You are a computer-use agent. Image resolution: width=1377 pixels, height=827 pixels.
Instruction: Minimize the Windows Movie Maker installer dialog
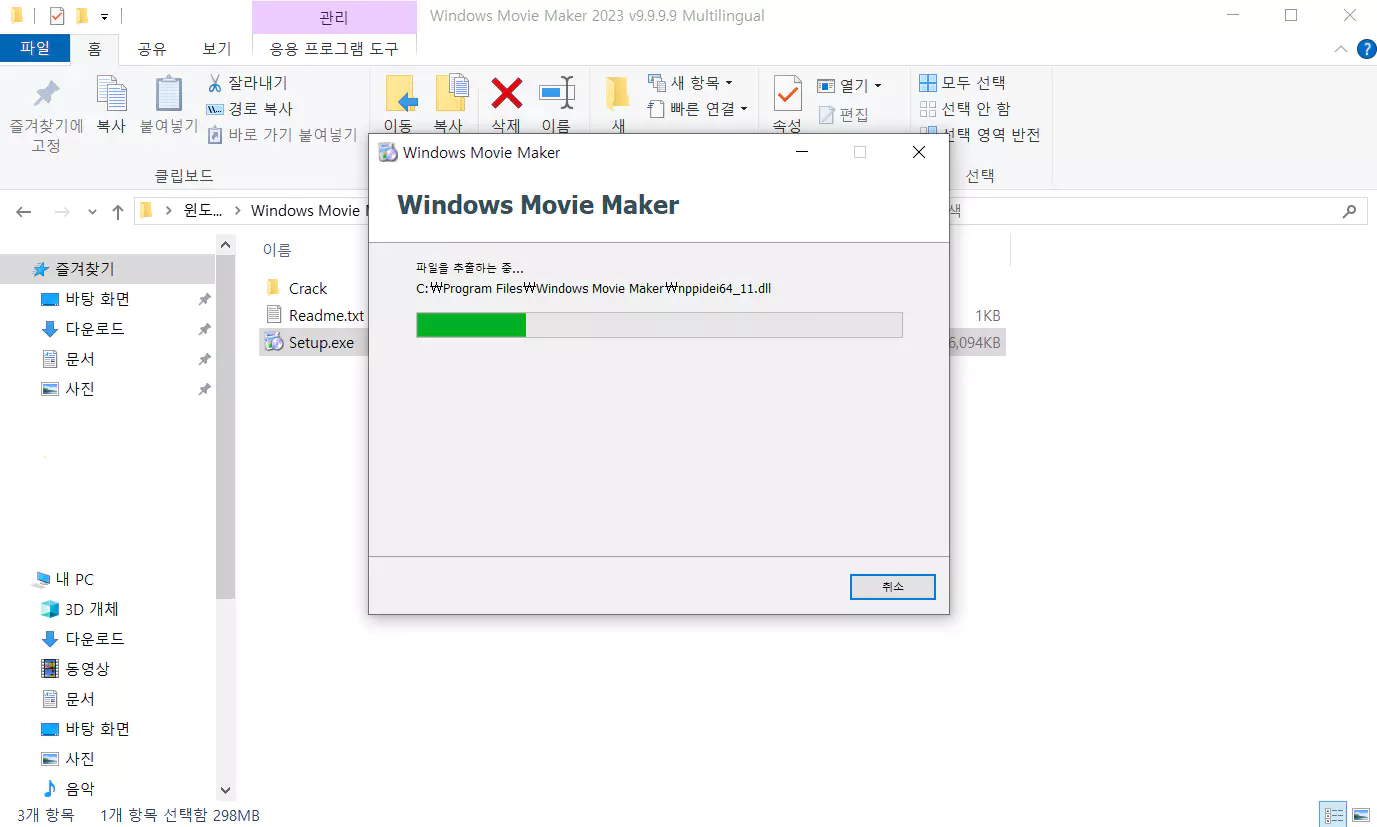coord(802,152)
